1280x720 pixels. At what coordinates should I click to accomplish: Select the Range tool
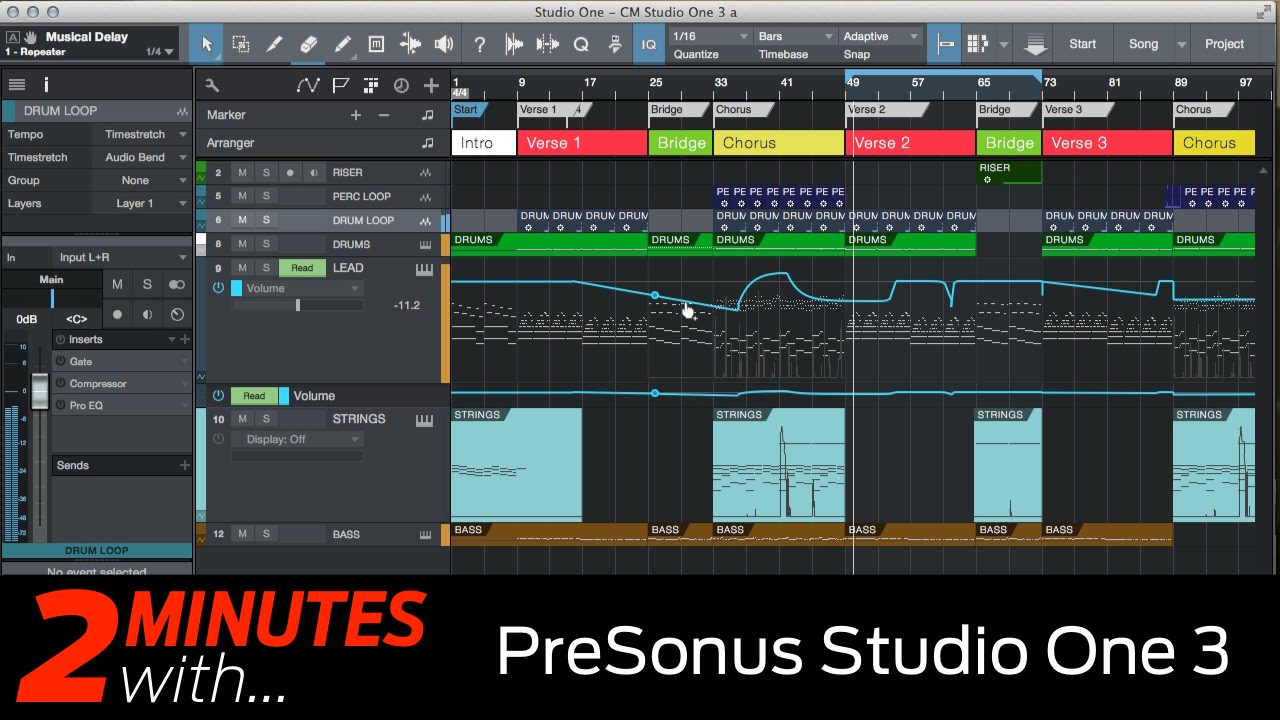coord(241,44)
